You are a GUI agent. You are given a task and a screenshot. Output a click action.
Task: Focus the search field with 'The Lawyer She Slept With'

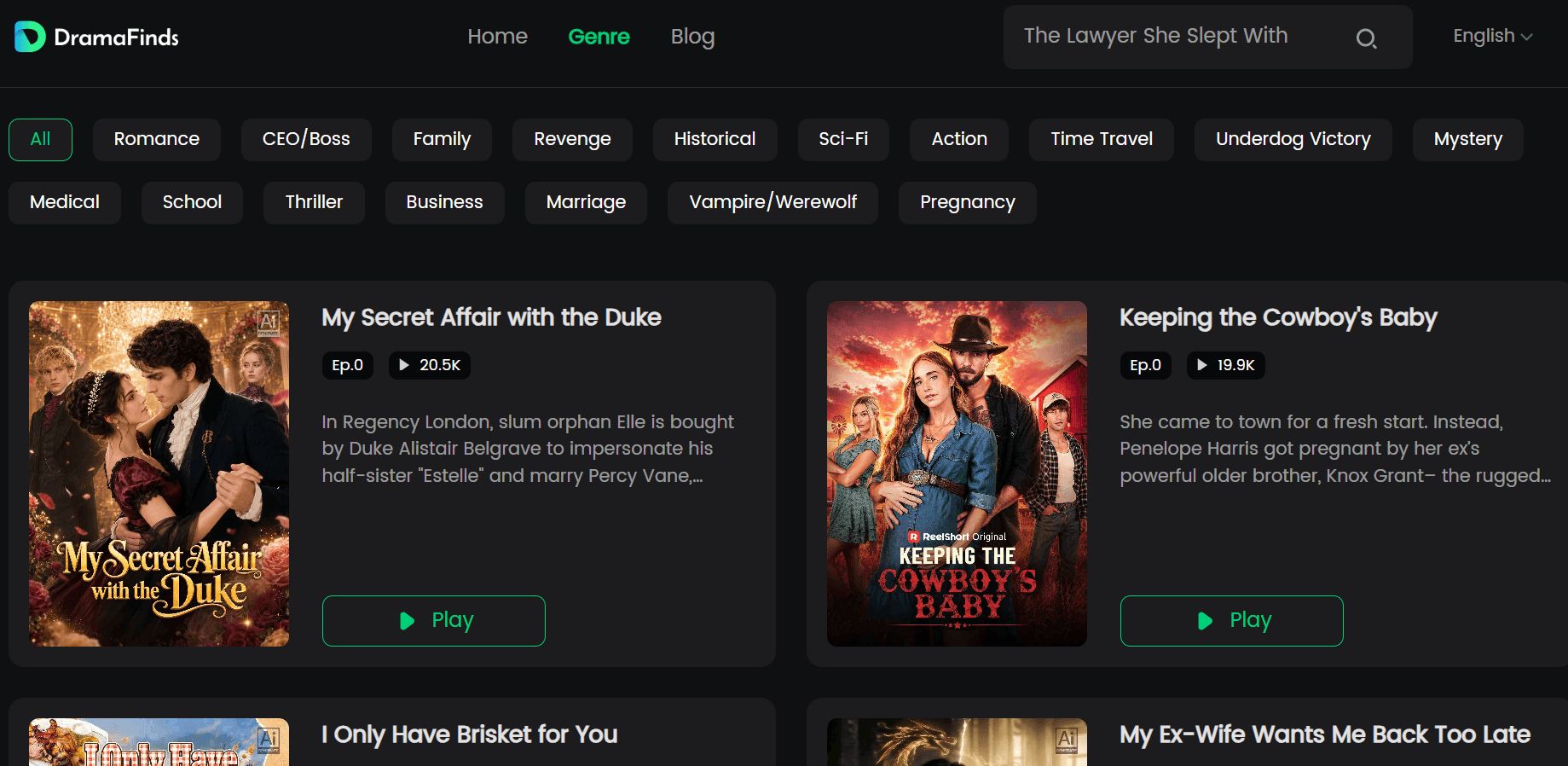click(1207, 37)
